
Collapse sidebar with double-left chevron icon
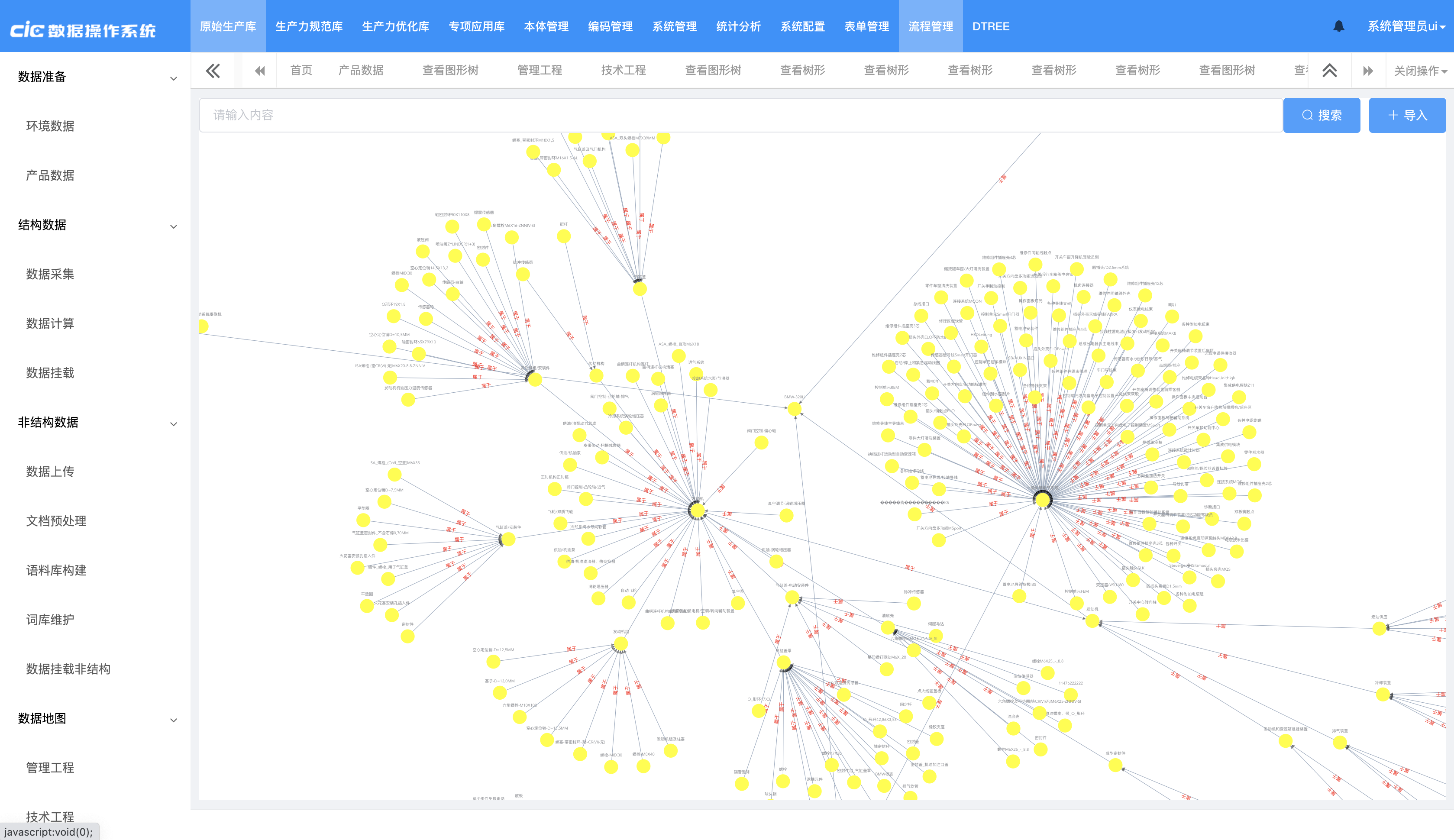tap(213, 71)
